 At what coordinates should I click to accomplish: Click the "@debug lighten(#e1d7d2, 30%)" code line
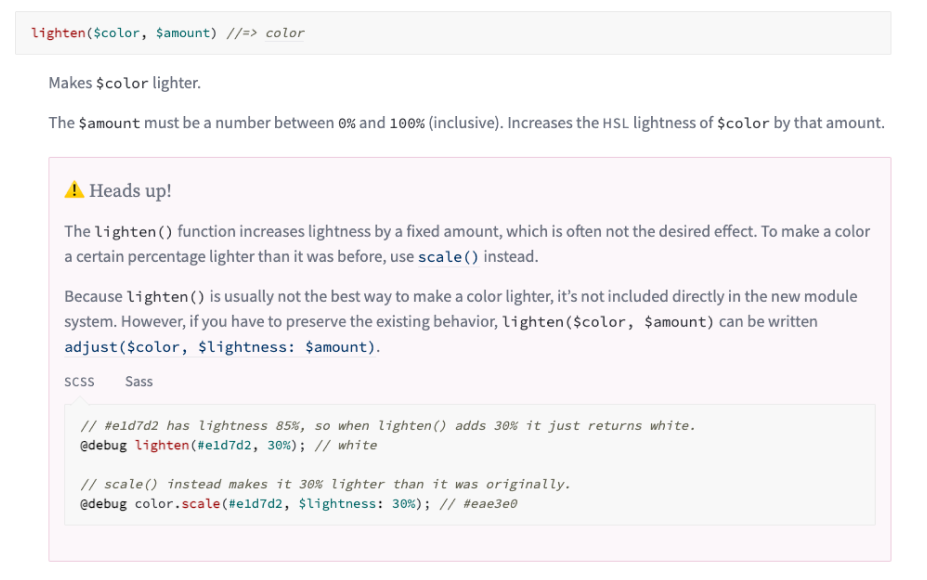[193, 445]
